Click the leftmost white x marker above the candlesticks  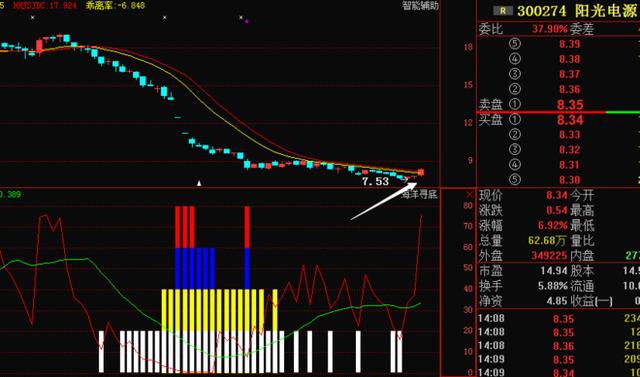[33, 17]
